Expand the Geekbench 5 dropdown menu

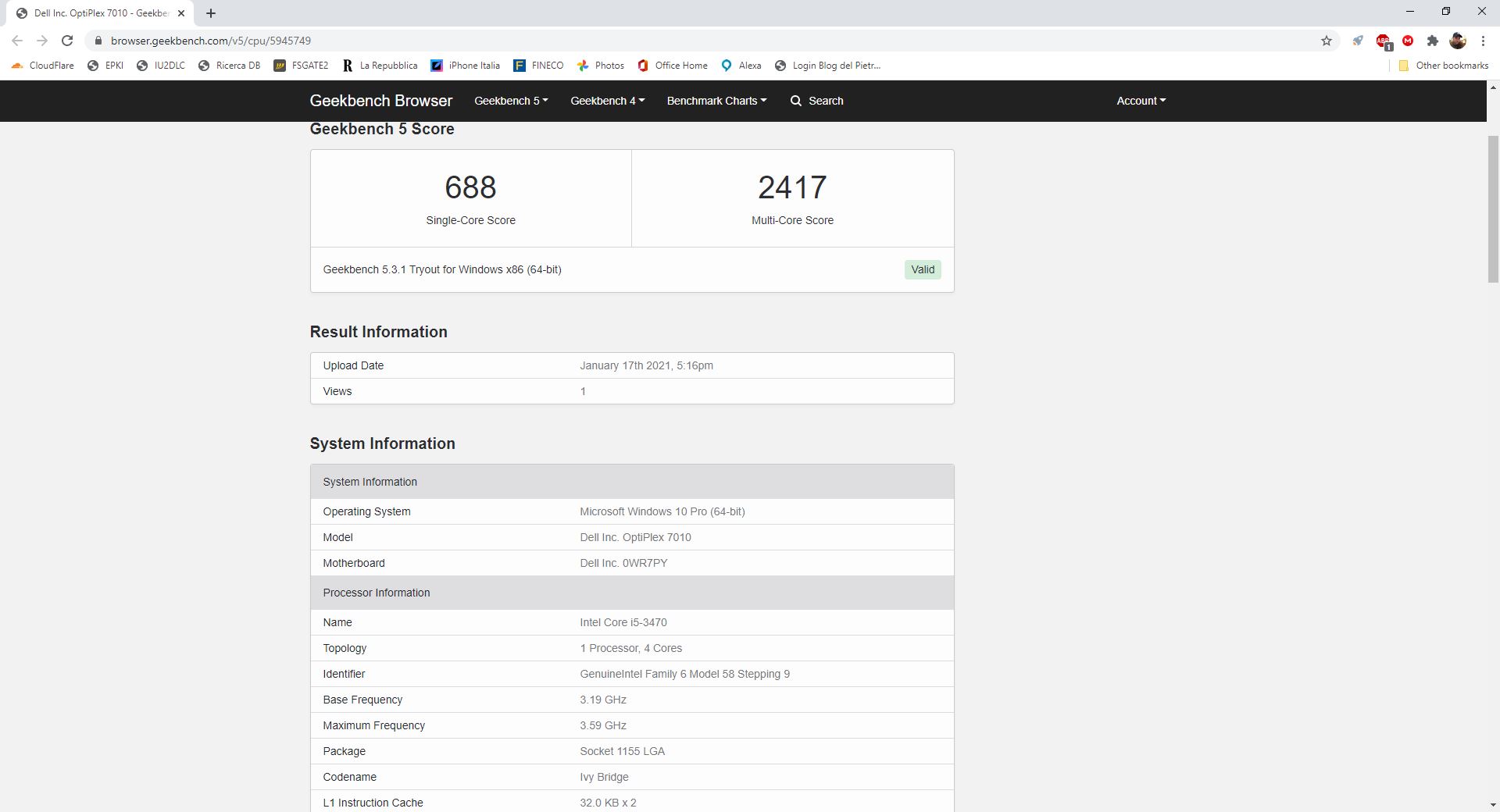point(511,101)
